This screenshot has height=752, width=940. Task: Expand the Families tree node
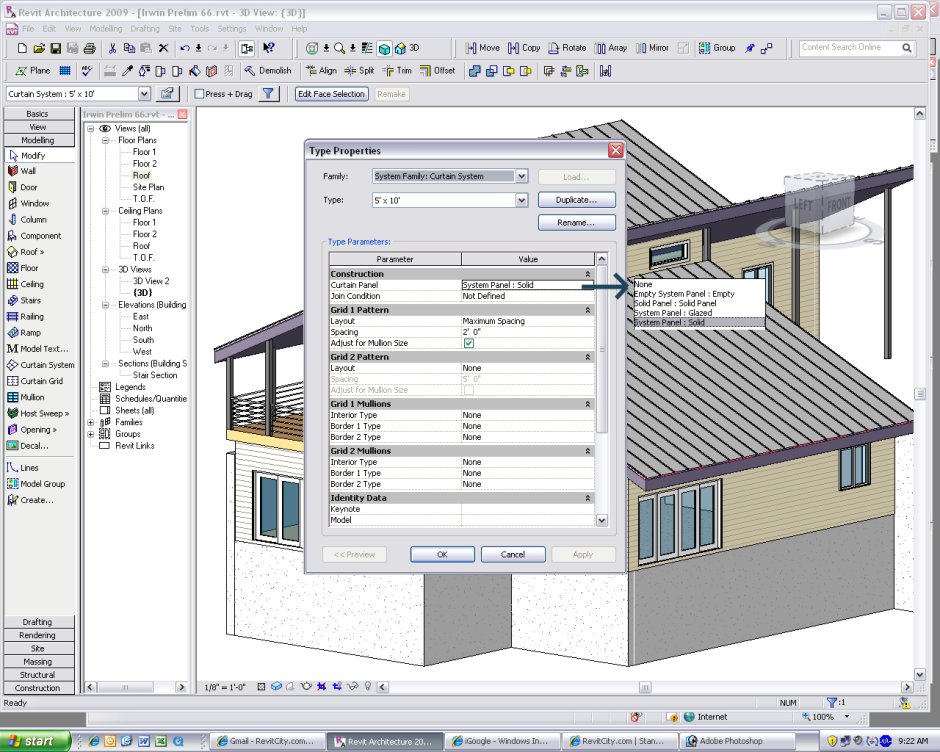coord(91,422)
